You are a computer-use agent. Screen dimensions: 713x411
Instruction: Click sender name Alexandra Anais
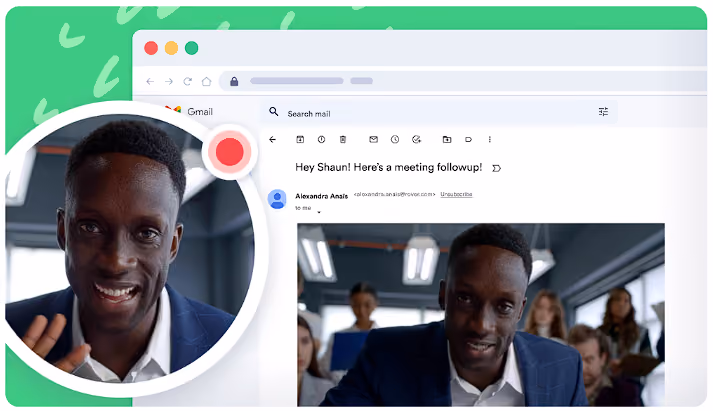click(321, 196)
